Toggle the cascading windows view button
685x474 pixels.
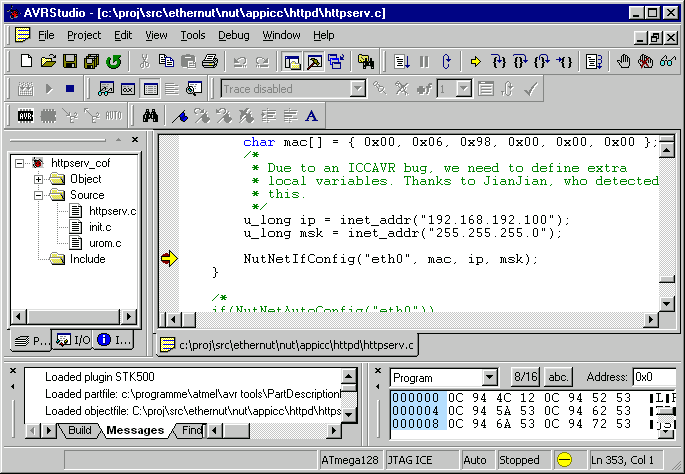[336, 61]
